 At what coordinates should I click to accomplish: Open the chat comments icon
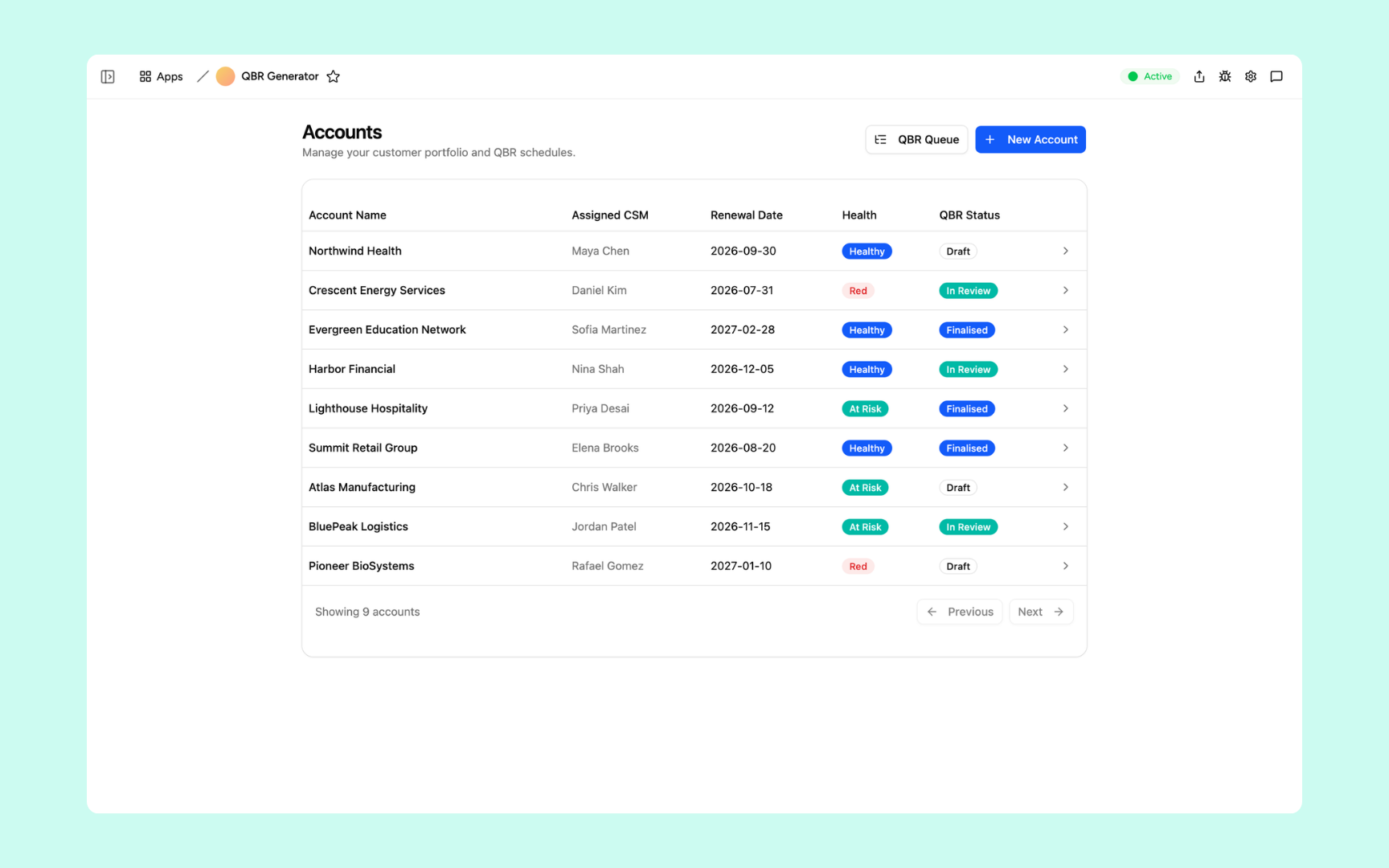tap(1276, 76)
